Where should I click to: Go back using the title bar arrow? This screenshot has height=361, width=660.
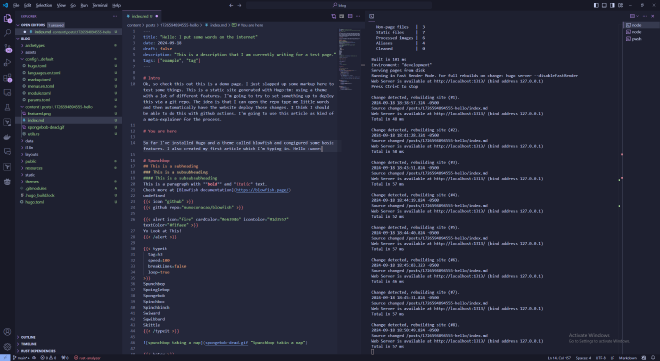click(231, 5)
